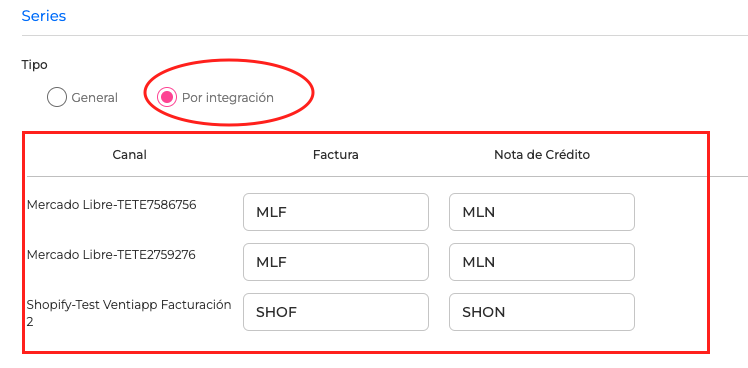
Task: Click the SHOF Factura input field
Action: click(336, 312)
